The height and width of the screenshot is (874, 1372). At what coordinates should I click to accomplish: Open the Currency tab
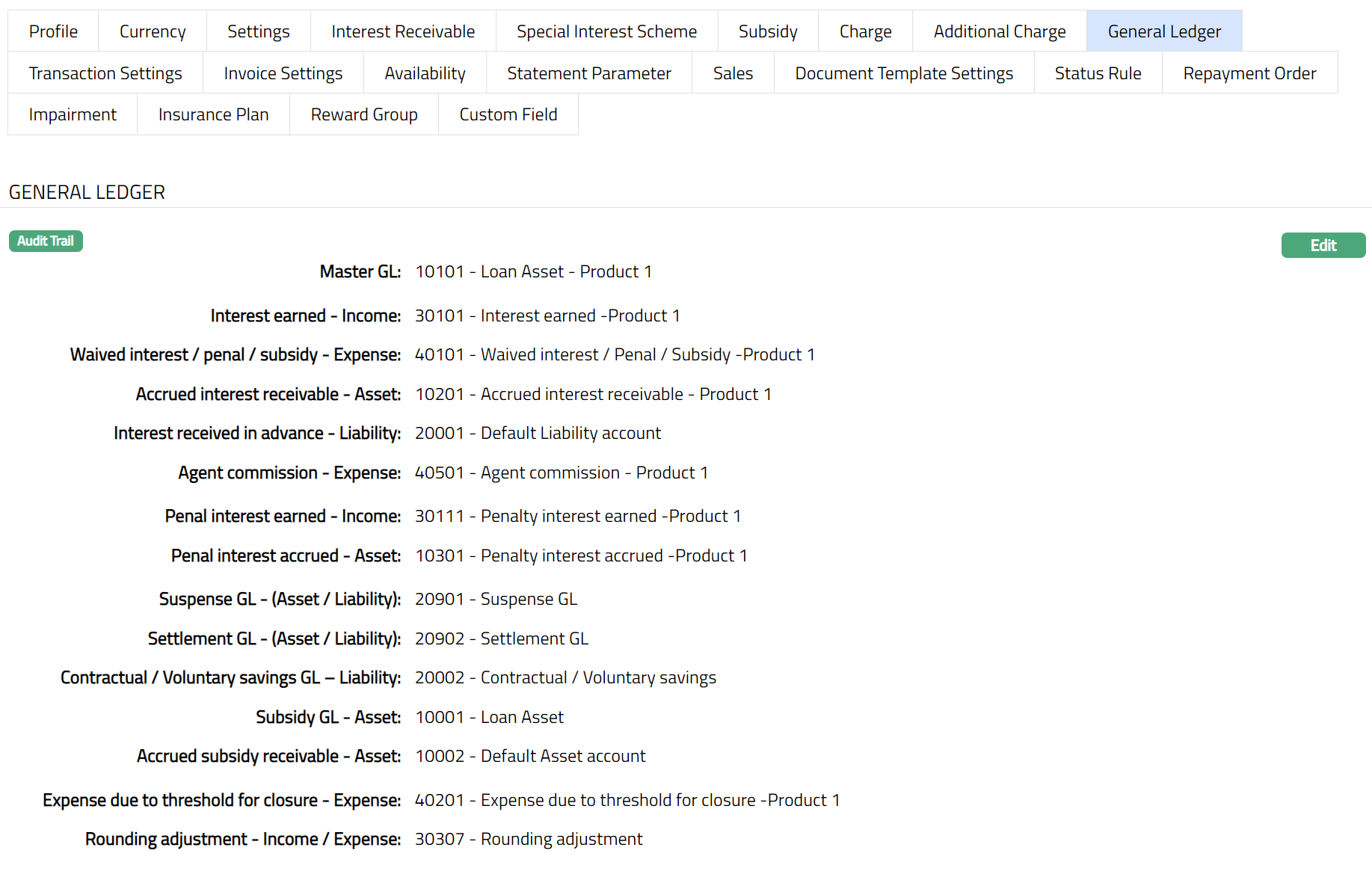(x=153, y=31)
